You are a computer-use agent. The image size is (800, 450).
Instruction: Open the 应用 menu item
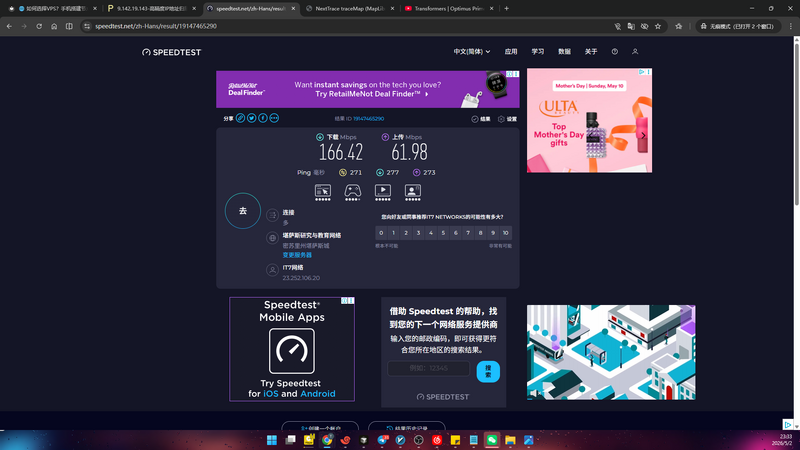511,52
